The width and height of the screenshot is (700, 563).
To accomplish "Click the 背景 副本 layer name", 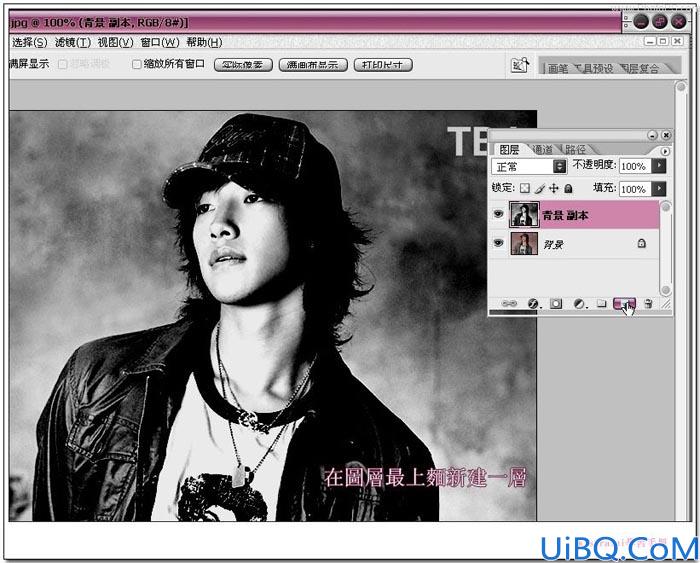I will point(565,216).
